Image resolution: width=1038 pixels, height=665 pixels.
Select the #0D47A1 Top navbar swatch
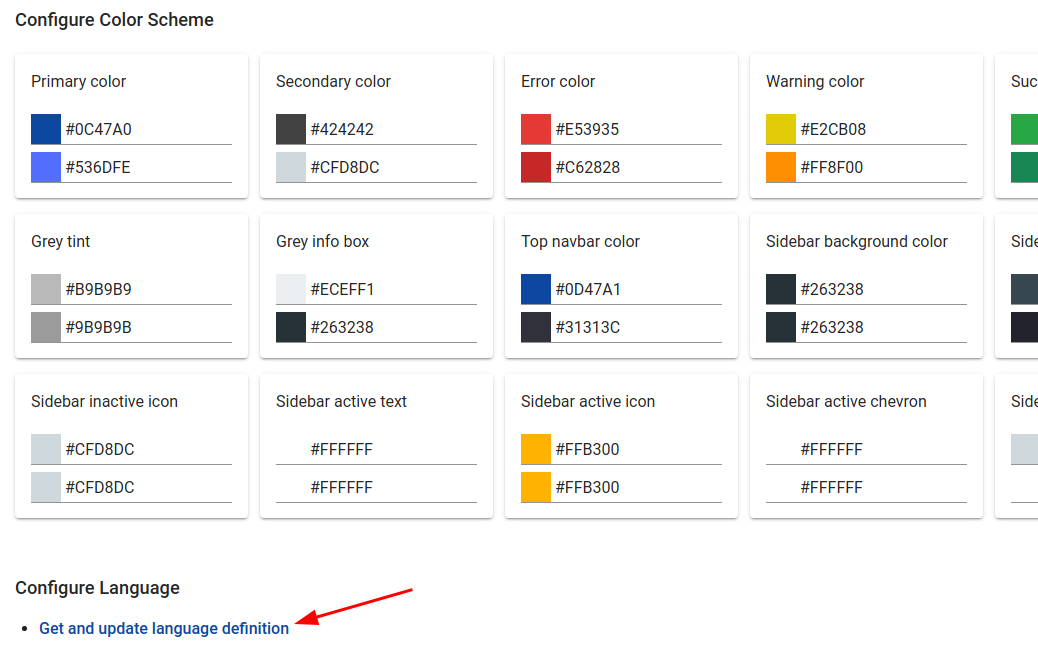pos(536,289)
